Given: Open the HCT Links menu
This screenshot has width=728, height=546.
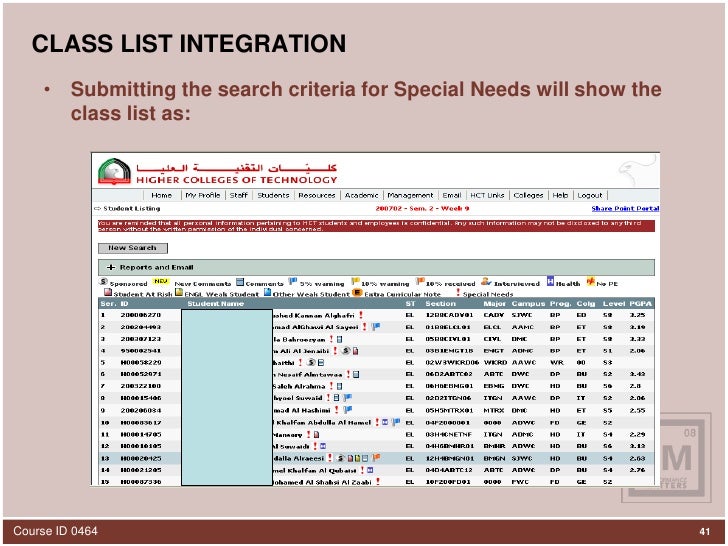Looking at the screenshot, I should [487, 195].
